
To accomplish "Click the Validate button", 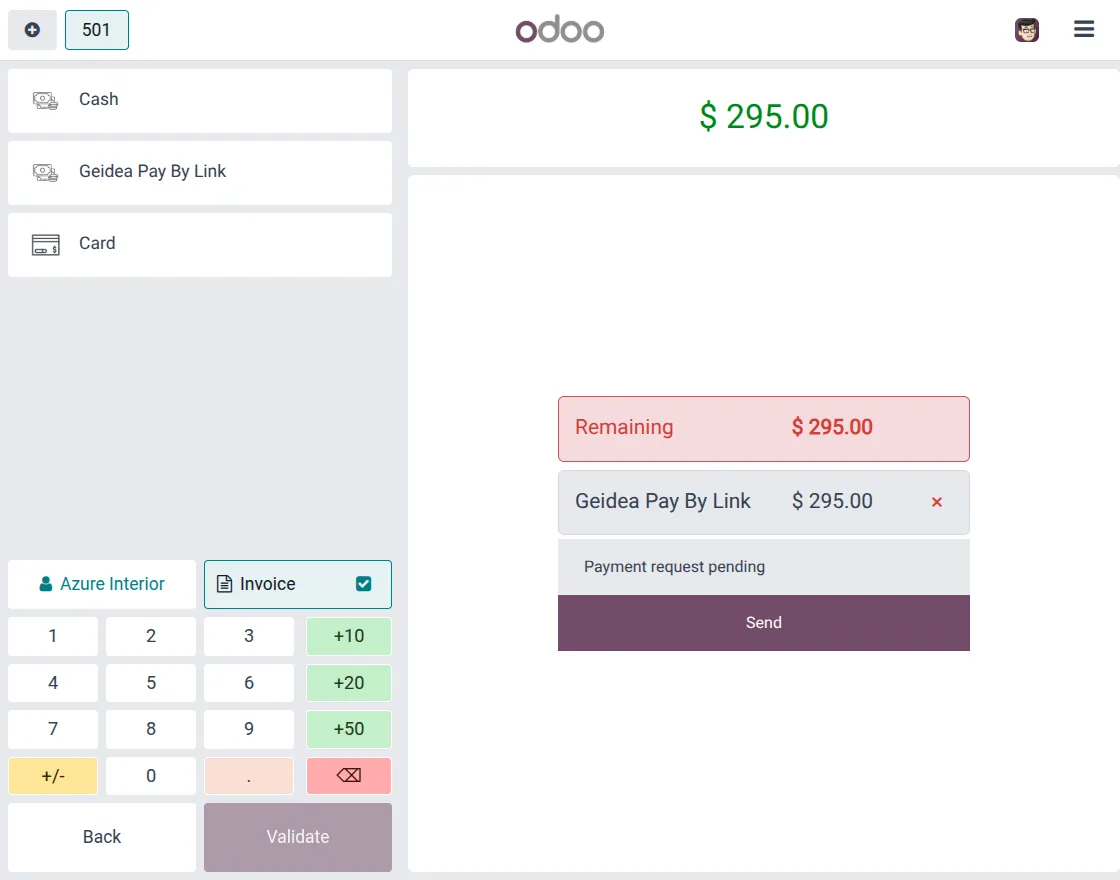I will pyautogui.click(x=298, y=837).
